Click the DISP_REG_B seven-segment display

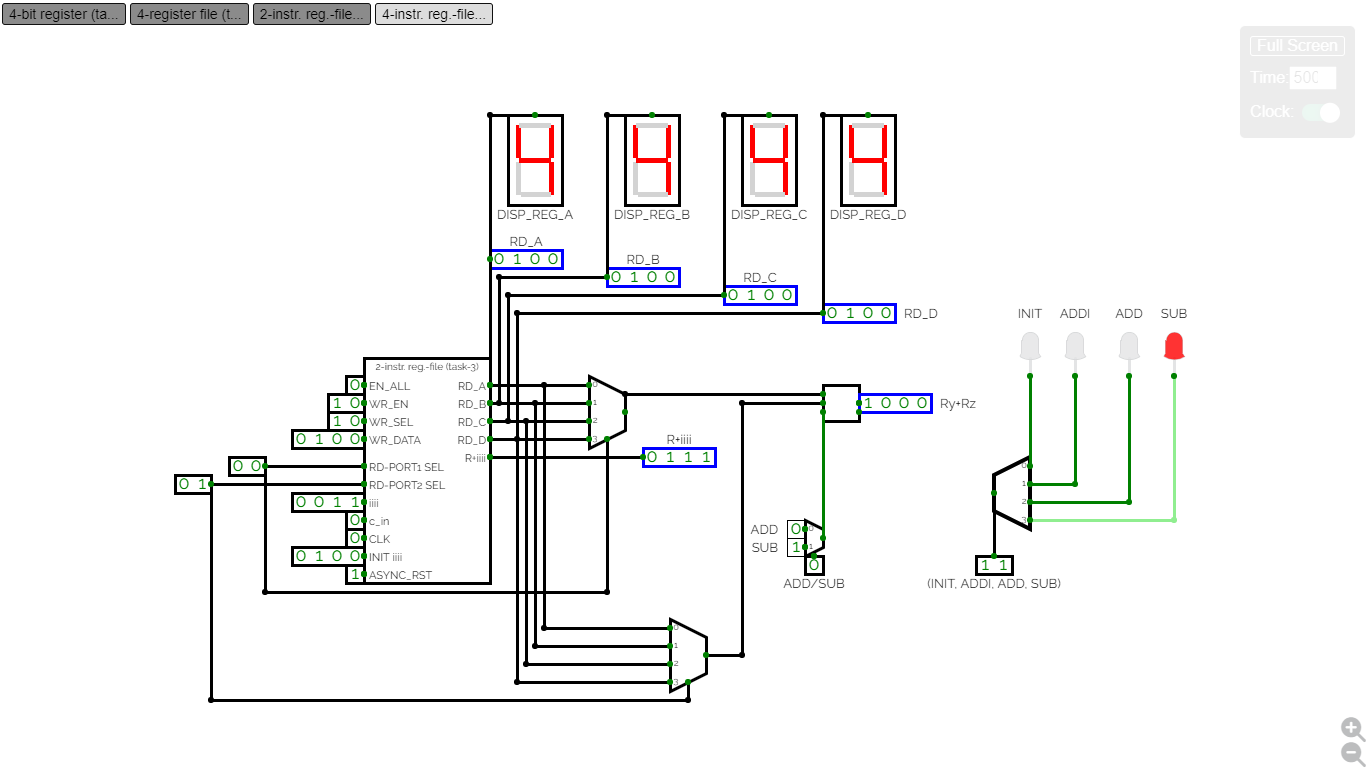coord(652,160)
